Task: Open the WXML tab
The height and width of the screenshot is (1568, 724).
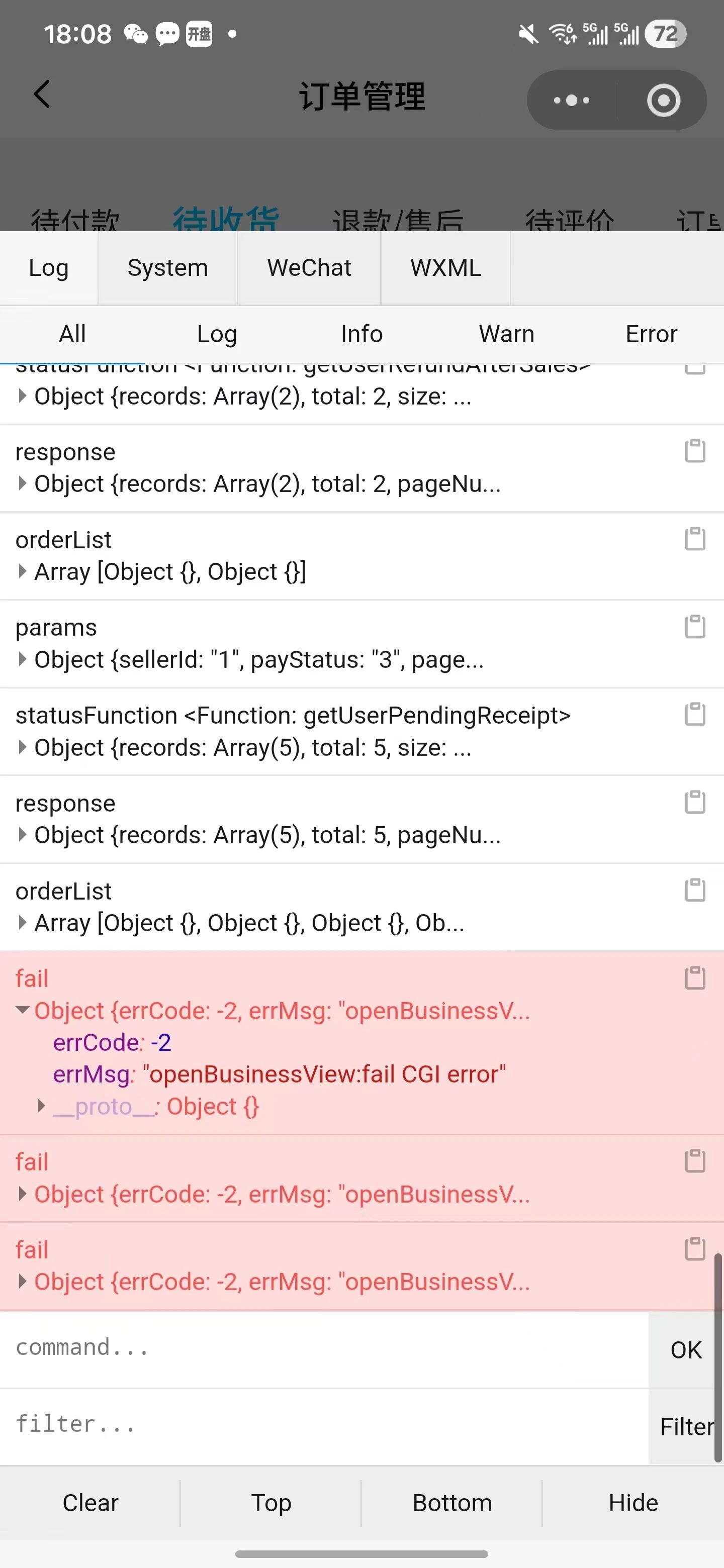Action: click(446, 268)
